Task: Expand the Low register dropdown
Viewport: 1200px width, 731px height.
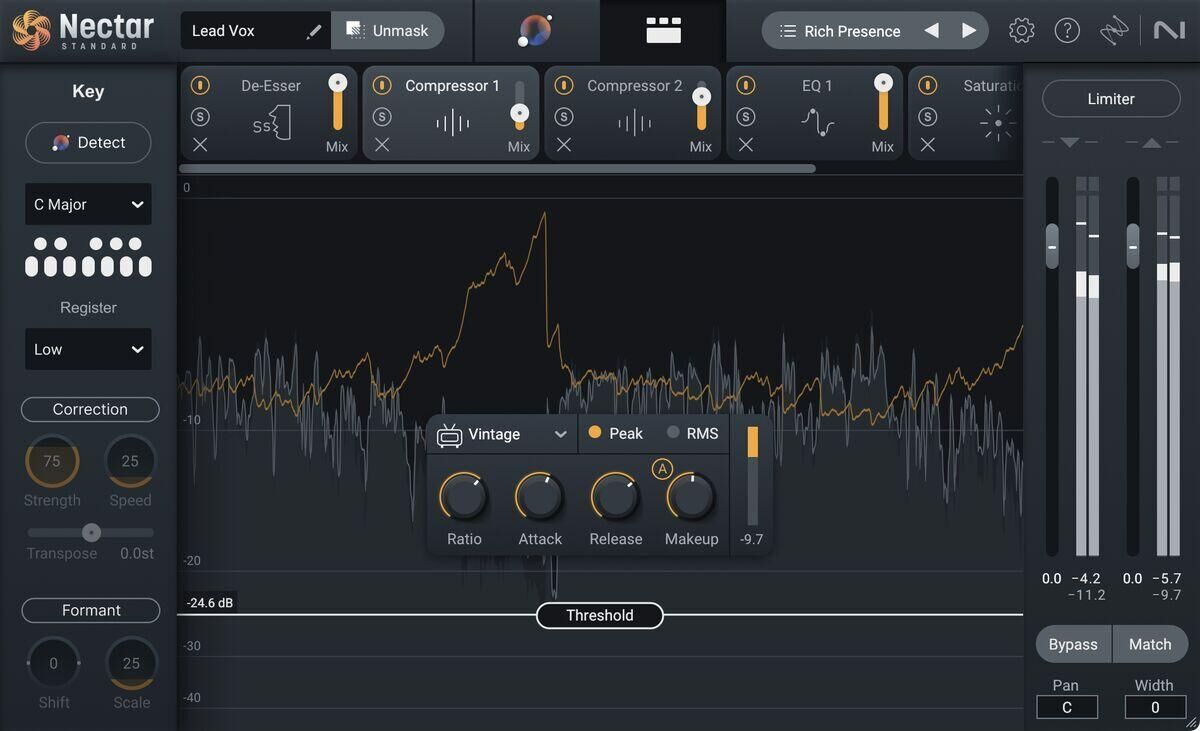Action: coord(88,349)
